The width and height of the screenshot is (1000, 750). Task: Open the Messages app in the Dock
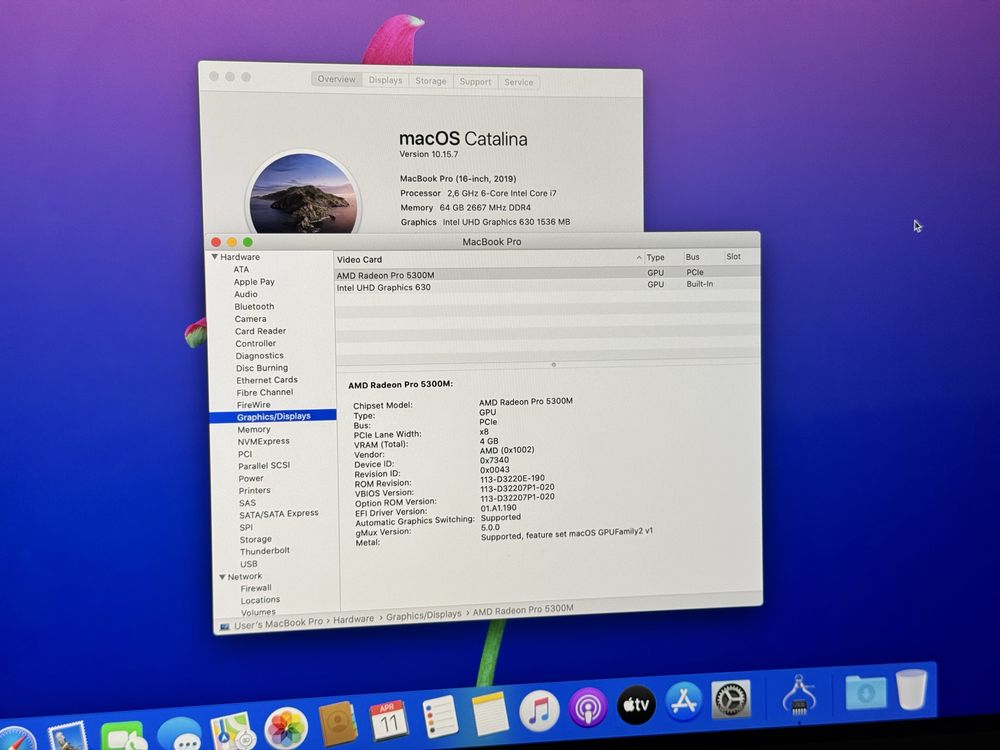click(x=180, y=735)
